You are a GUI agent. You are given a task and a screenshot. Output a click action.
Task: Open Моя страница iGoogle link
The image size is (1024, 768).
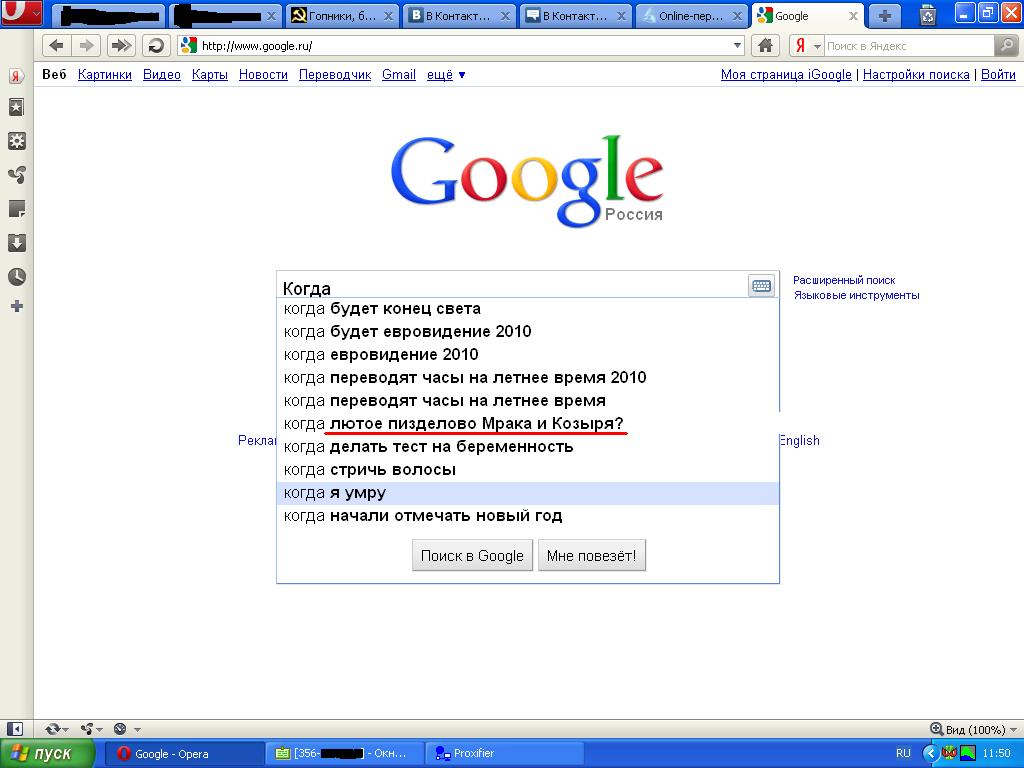coord(786,74)
